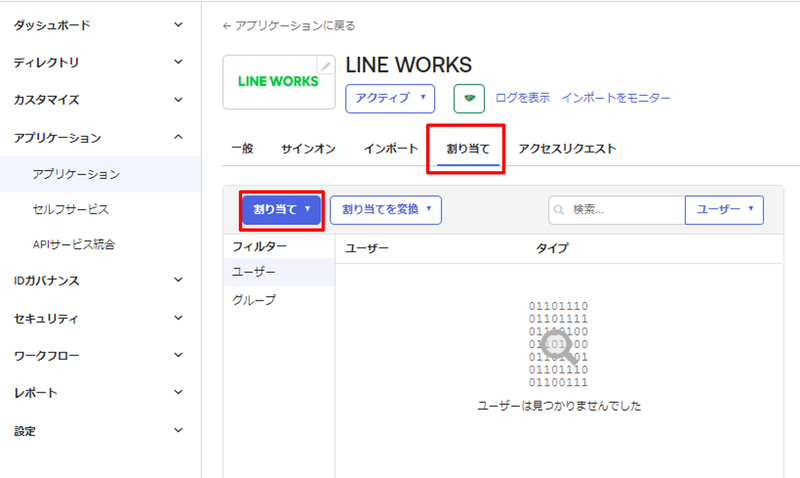This screenshot has height=478, width=800.
Task: Click the green handshake icon button
Action: [x=469, y=98]
